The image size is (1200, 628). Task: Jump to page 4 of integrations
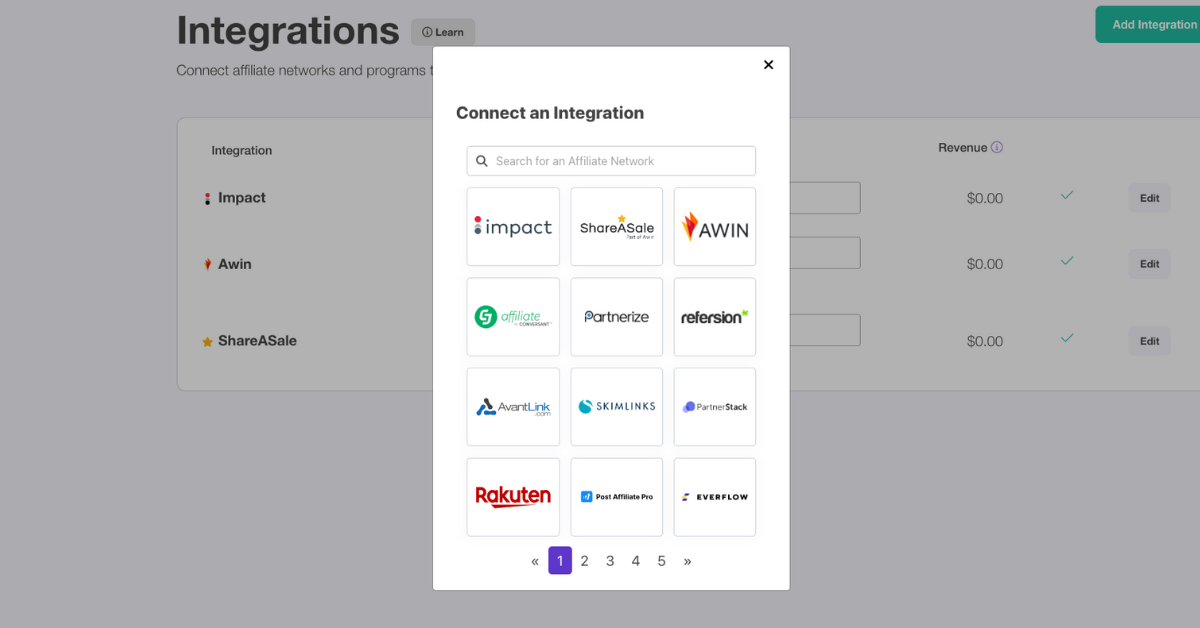pos(636,561)
